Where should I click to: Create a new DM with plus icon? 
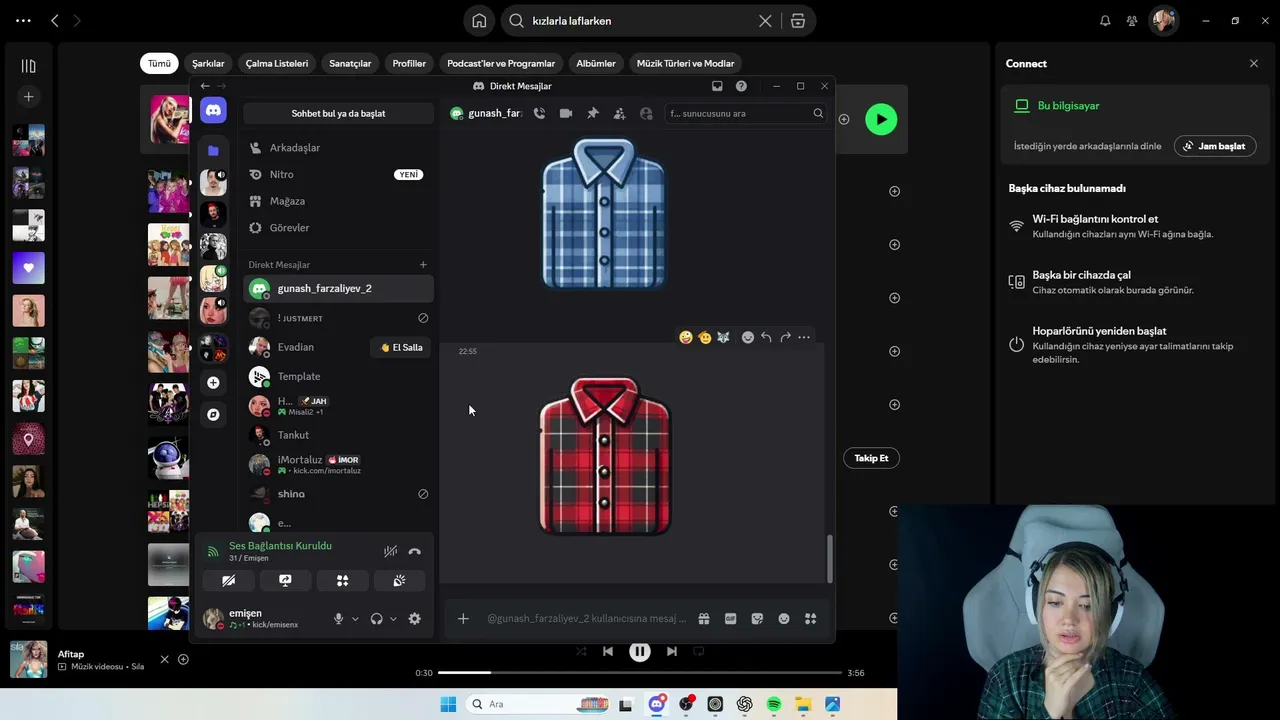pyautogui.click(x=423, y=265)
